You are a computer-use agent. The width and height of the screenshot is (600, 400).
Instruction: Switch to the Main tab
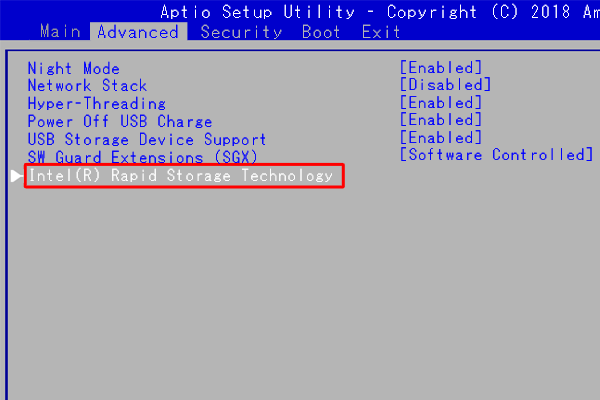pos(62,32)
